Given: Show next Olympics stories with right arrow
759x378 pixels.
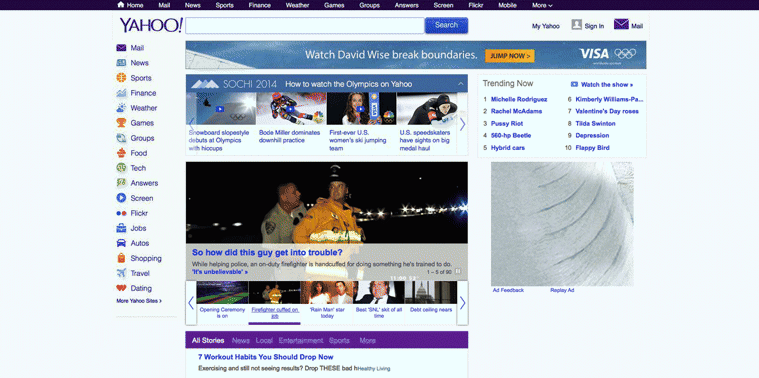Looking at the screenshot, I should (x=462, y=124).
